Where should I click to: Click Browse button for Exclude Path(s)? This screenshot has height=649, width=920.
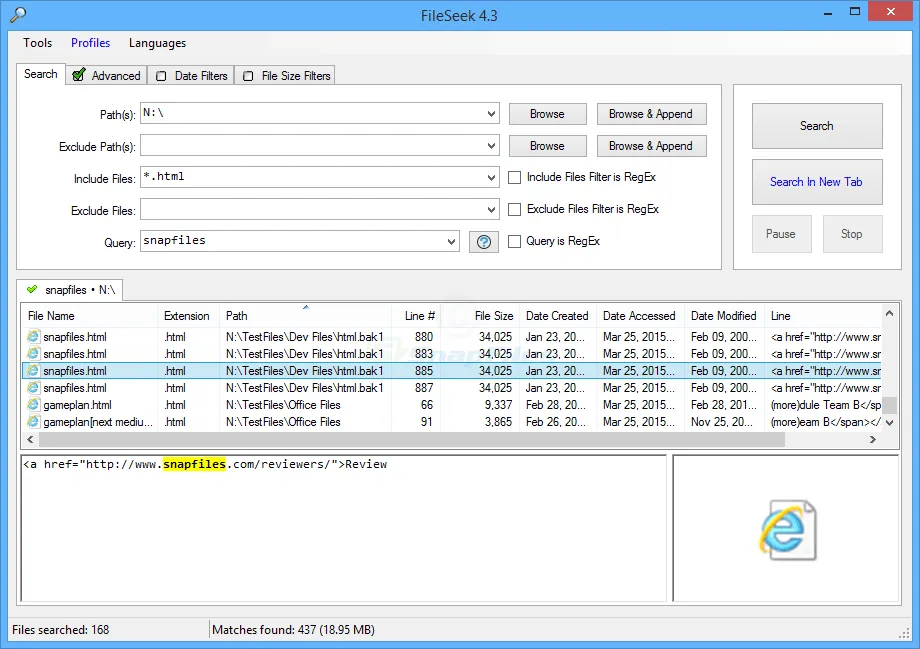[547, 146]
